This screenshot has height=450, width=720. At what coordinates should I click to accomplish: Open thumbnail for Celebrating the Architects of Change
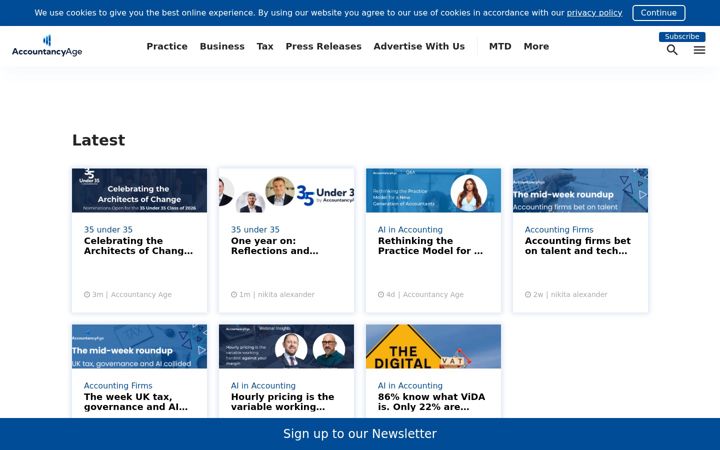pos(140,190)
